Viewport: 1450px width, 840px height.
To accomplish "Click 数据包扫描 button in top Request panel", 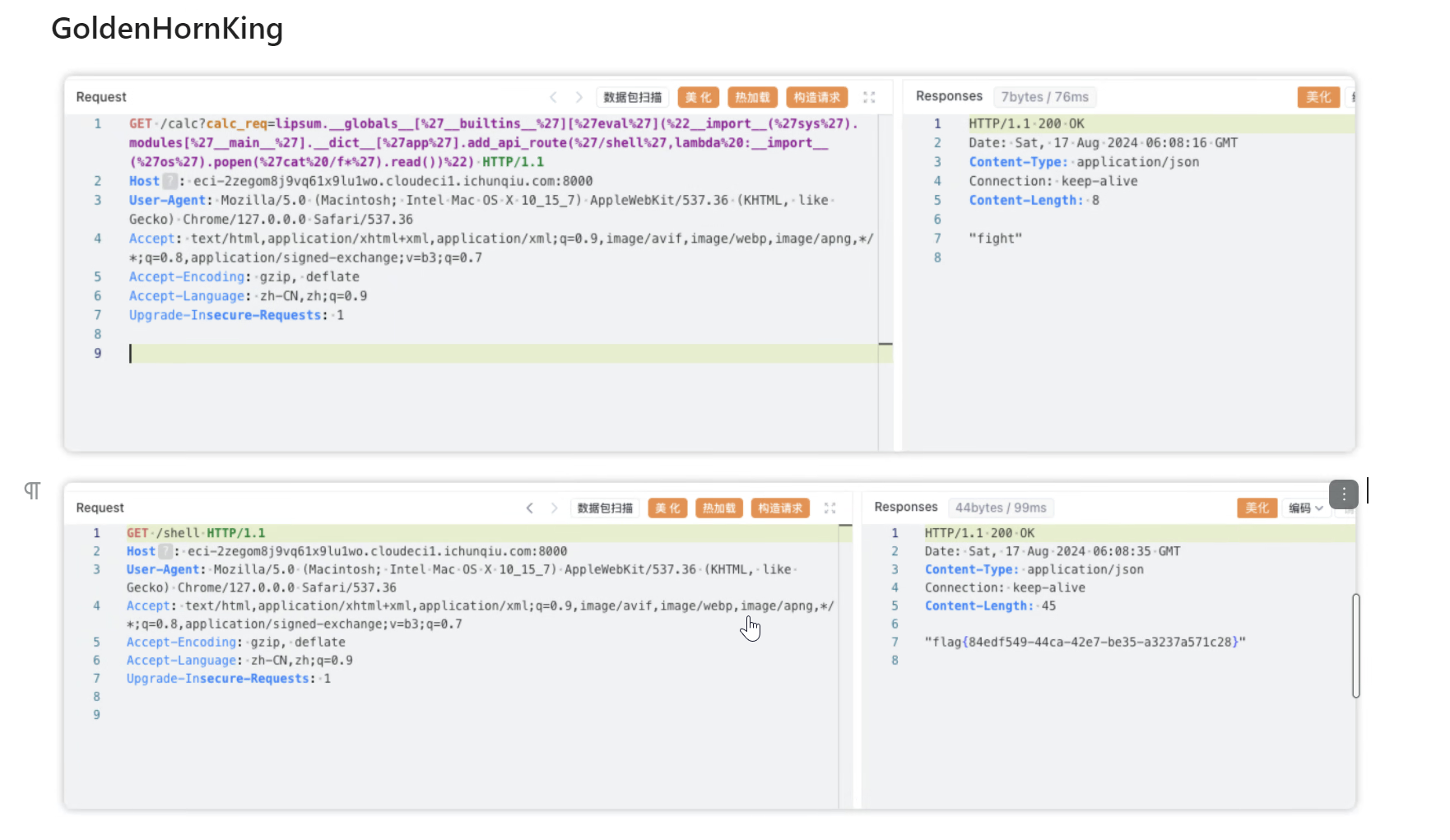I will coord(632,97).
